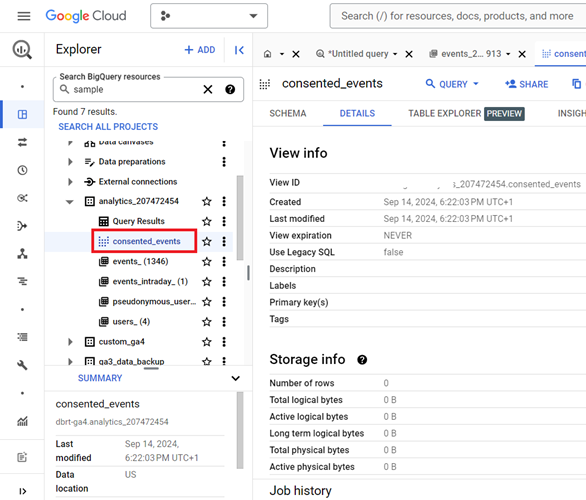Star the consented_events view

click(207, 241)
